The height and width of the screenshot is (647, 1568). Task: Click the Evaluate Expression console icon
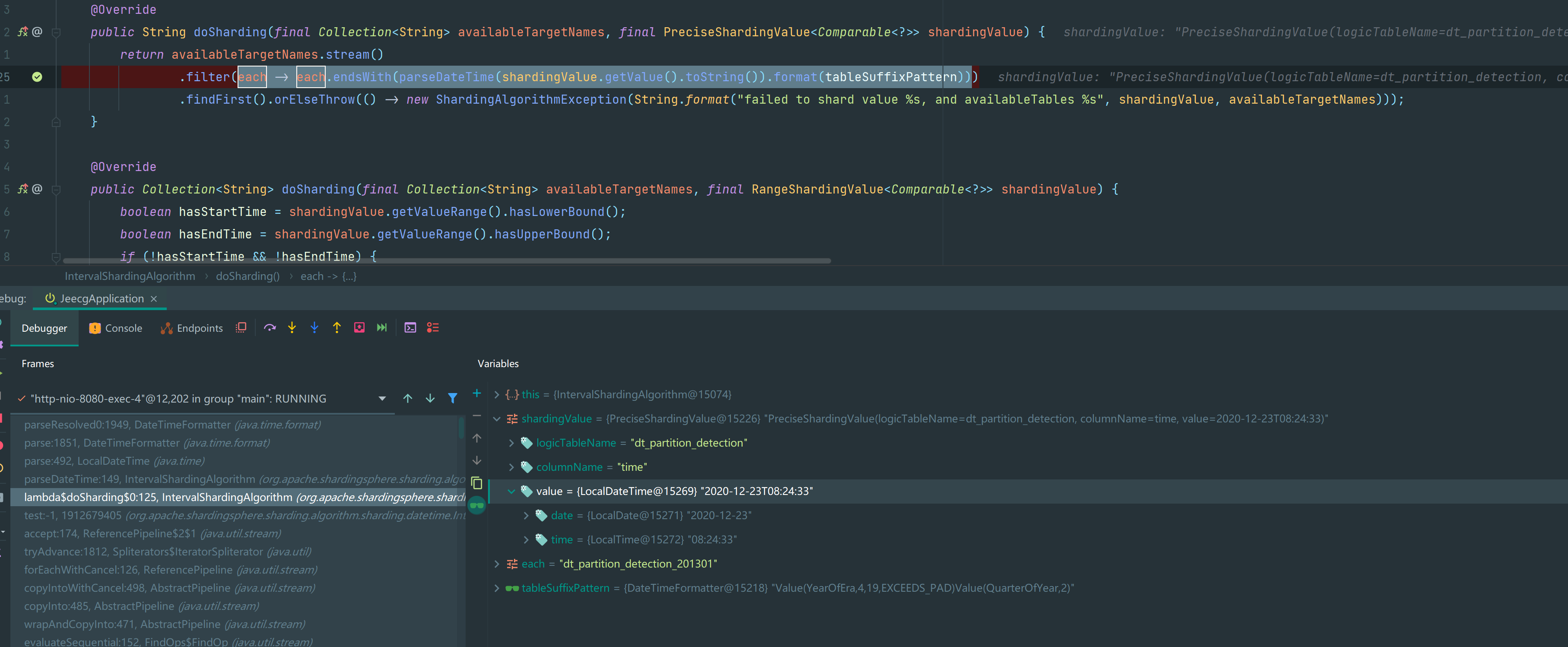coord(410,327)
